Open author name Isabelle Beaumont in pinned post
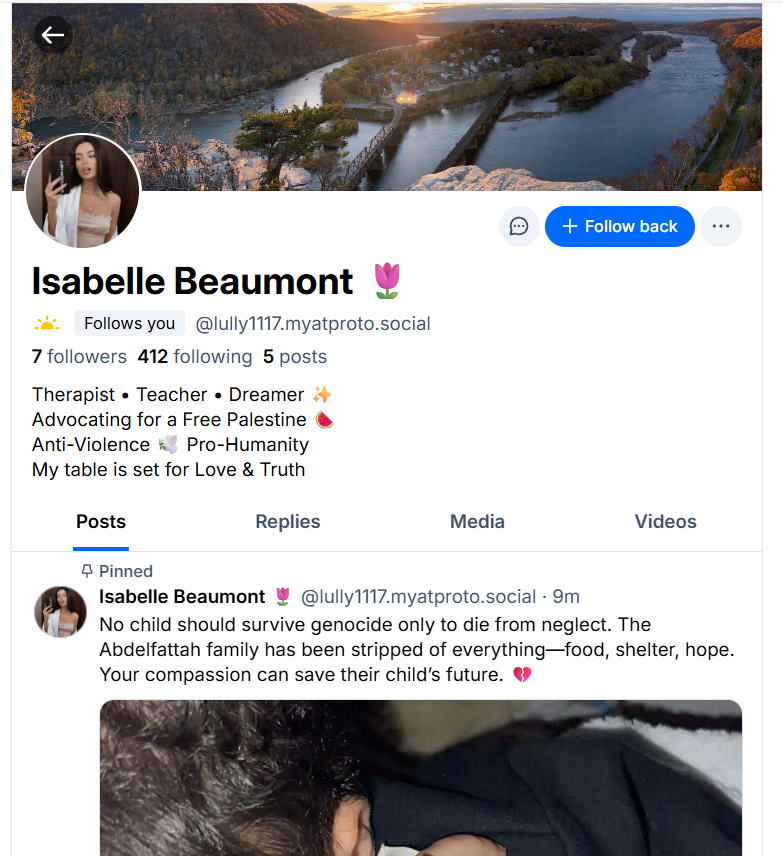The image size is (783, 856). 182,597
